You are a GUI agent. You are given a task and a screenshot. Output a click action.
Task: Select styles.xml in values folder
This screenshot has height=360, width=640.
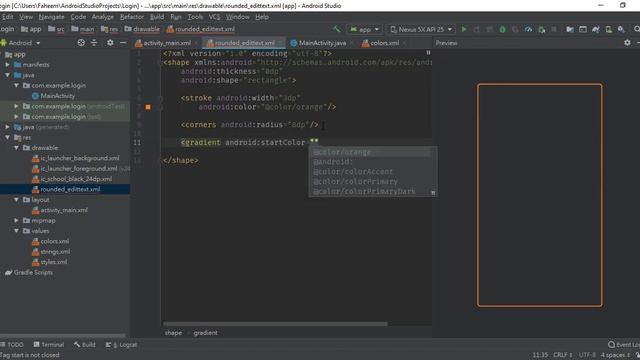tap(53, 262)
